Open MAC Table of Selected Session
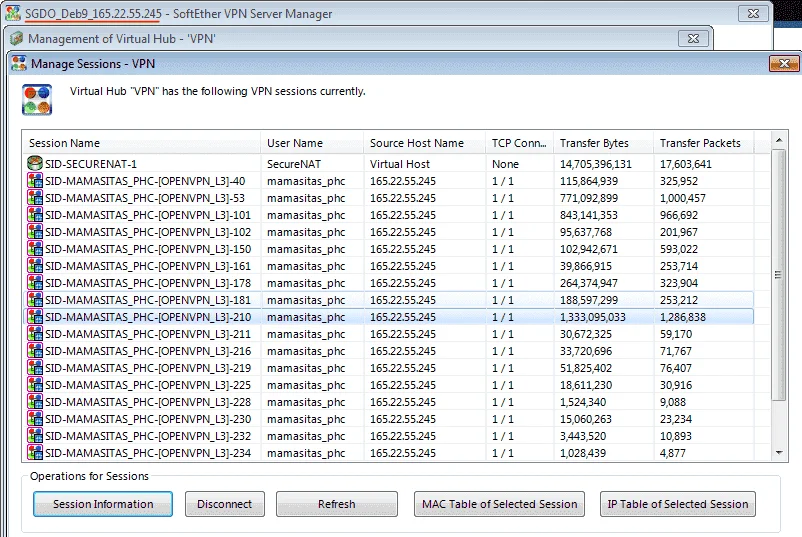Screen dimensions: 802x537 499,504
